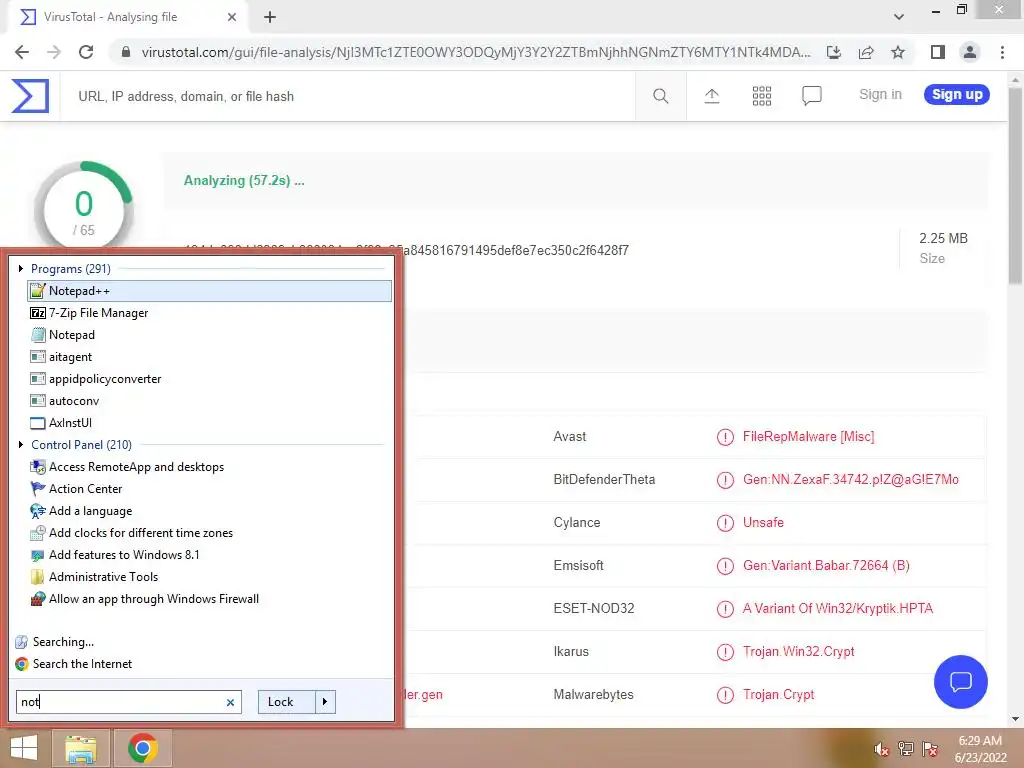Bookmark this page with the star
Viewport: 1024px width, 768px height.
pyautogui.click(x=898, y=52)
